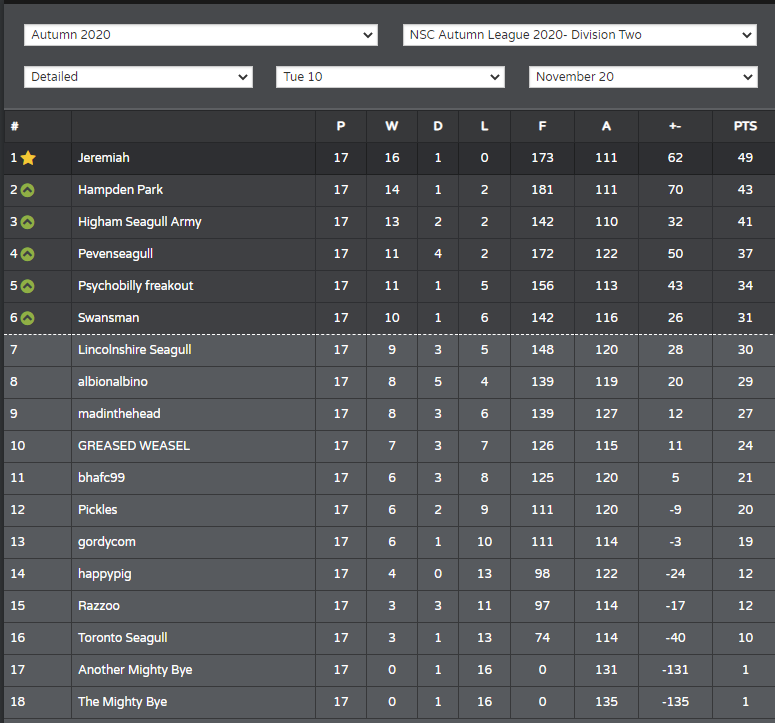Click the PTS column header

pyautogui.click(x=745, y=127)
